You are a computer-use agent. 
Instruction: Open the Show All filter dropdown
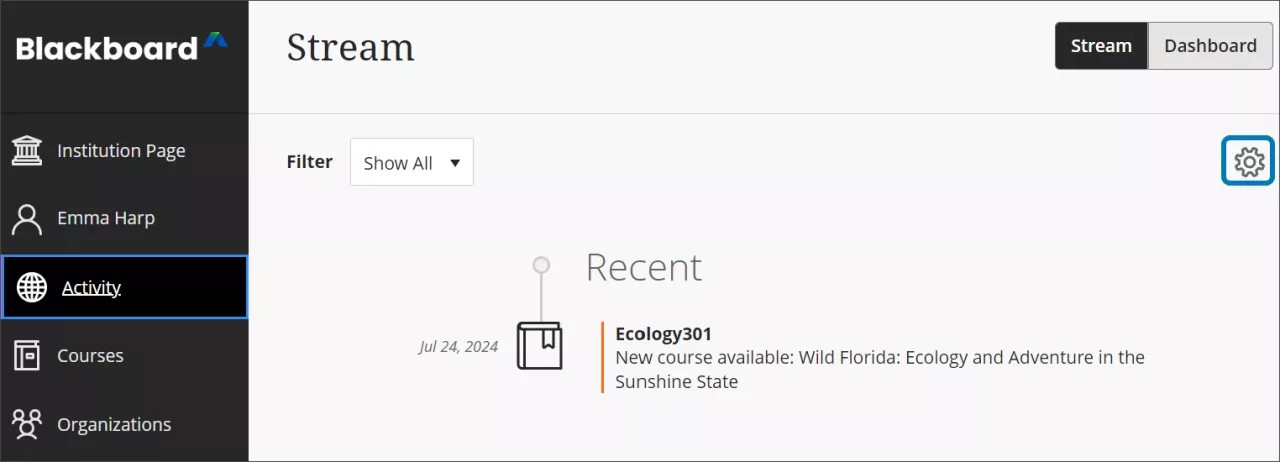411,163
